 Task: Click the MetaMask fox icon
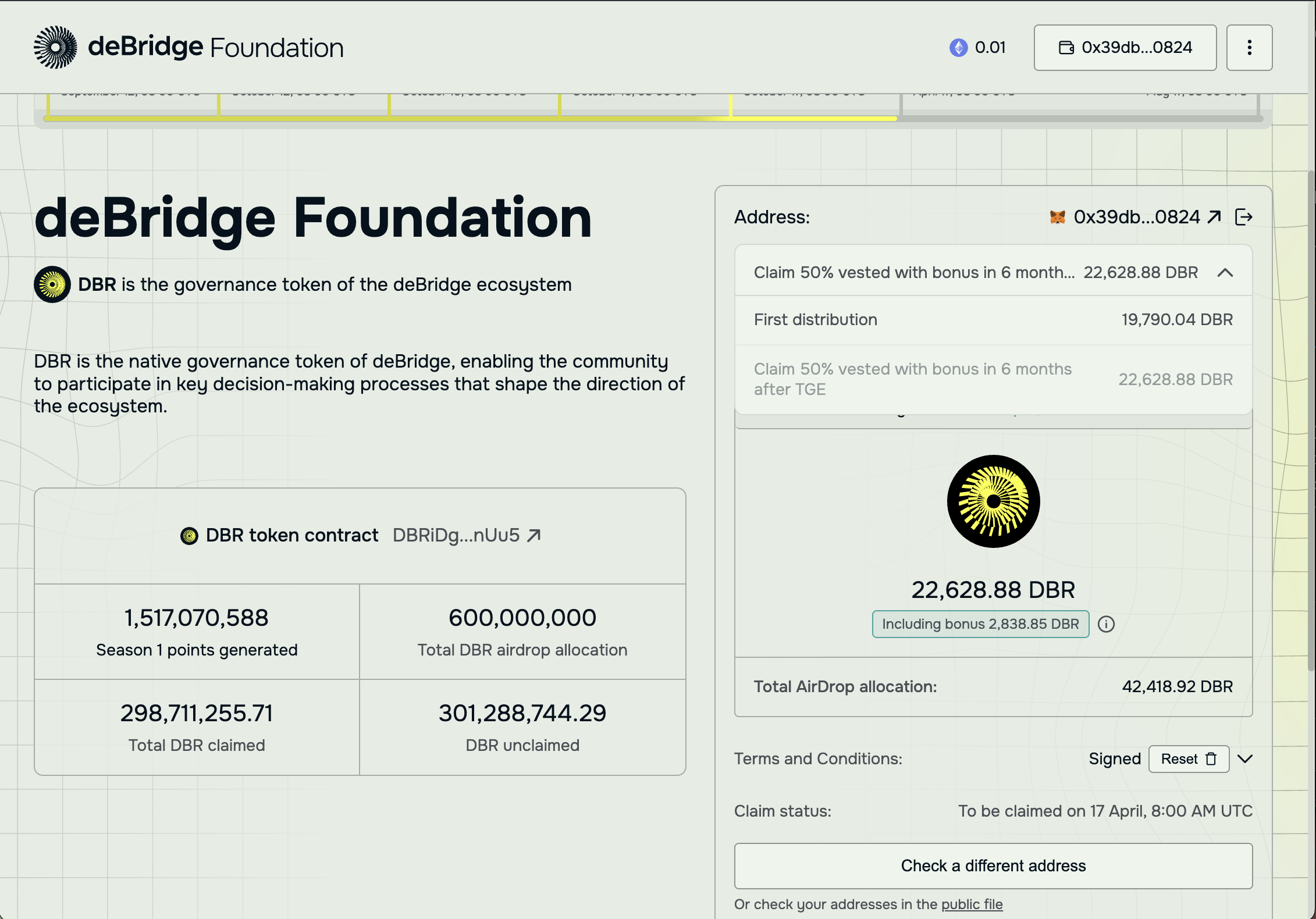pyautogui.click(x=1058, y=217)
